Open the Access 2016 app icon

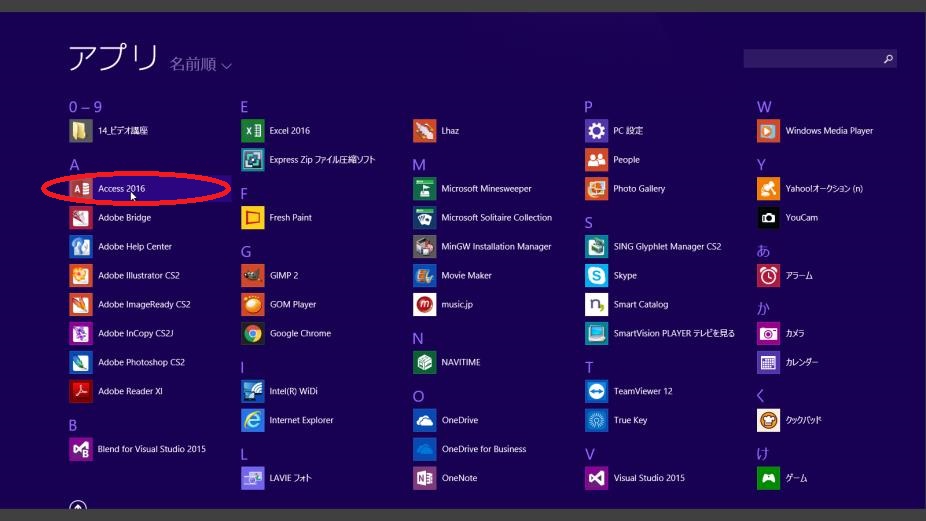(80, 188)
